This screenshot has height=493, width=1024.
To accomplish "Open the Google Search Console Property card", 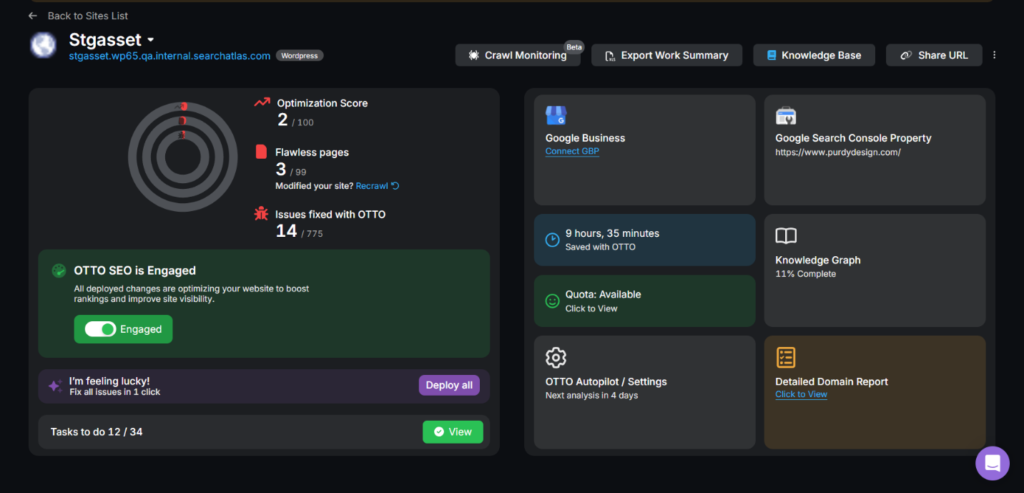I will pyautogui.click(x=875, y=150).
